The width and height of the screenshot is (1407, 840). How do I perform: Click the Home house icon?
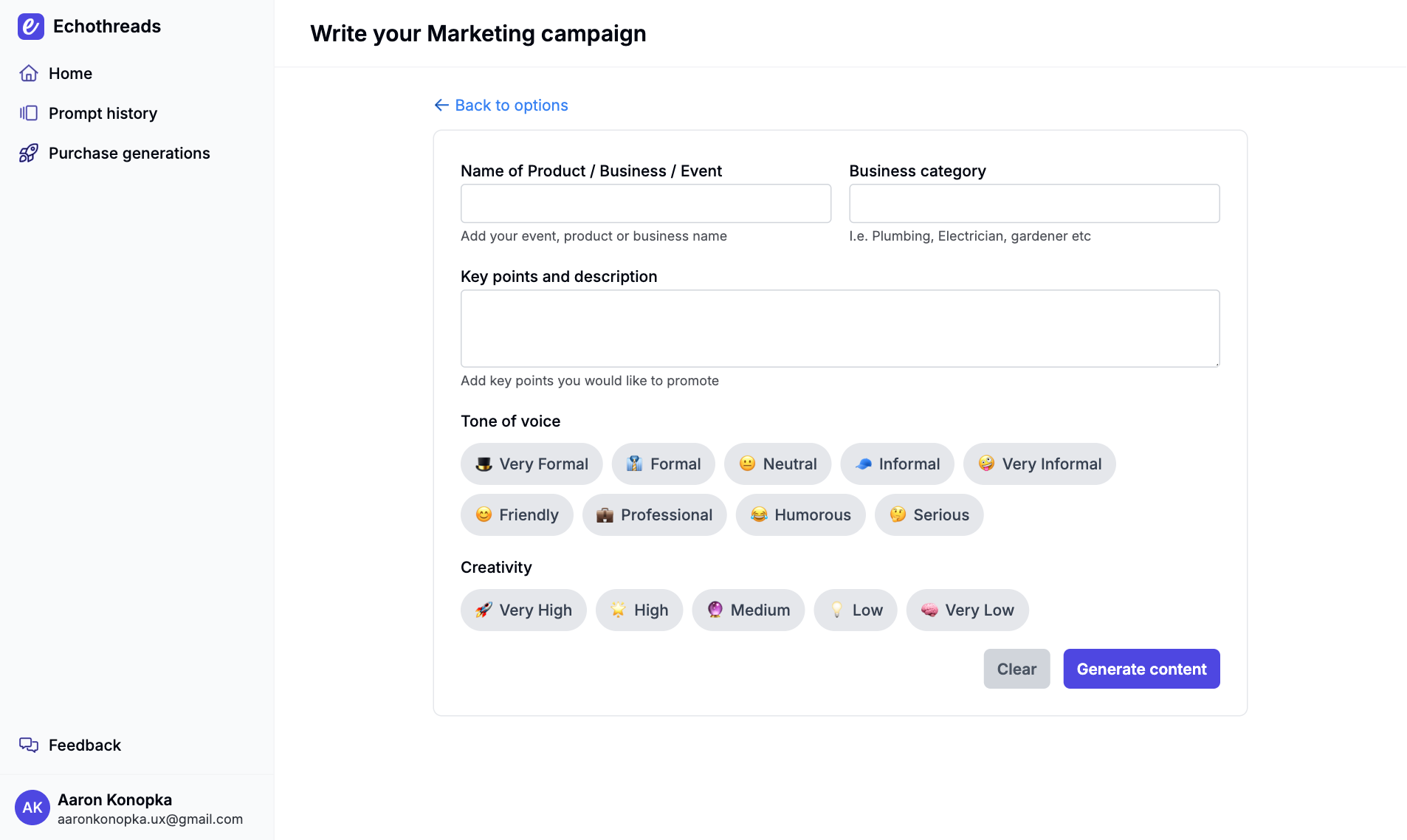29,73
